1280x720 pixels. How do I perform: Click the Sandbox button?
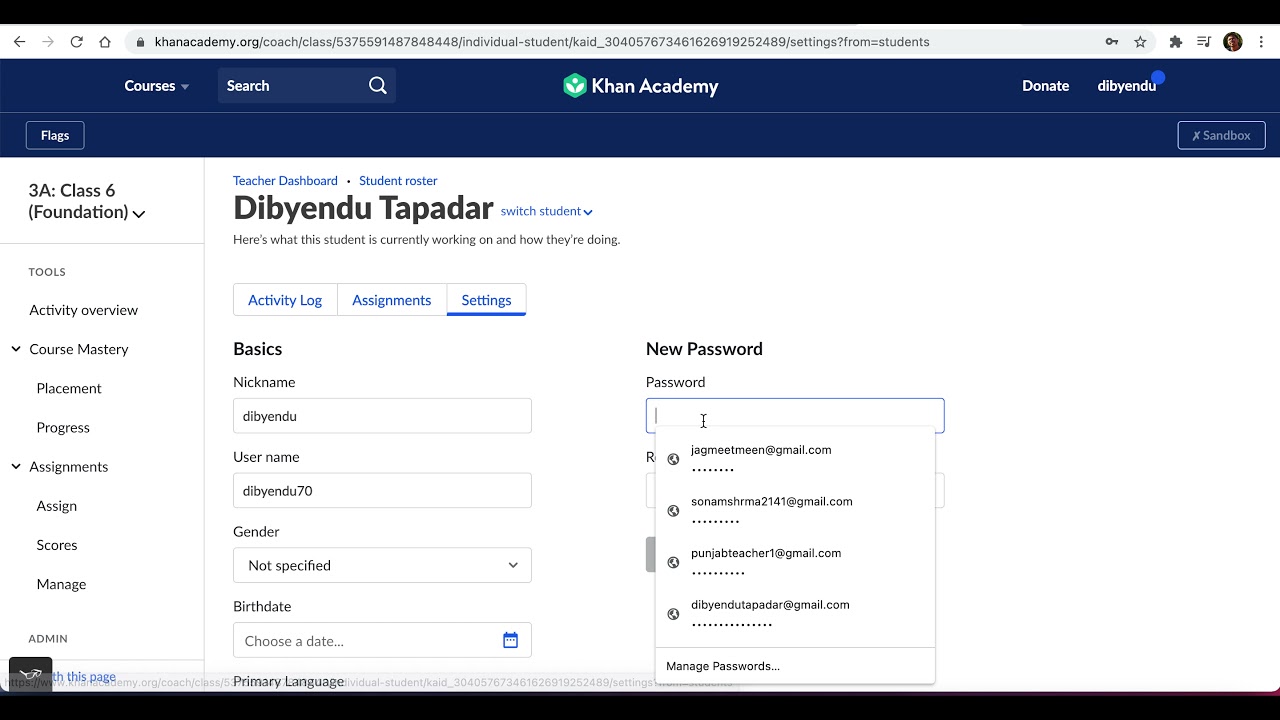[x=1221, y=135]
